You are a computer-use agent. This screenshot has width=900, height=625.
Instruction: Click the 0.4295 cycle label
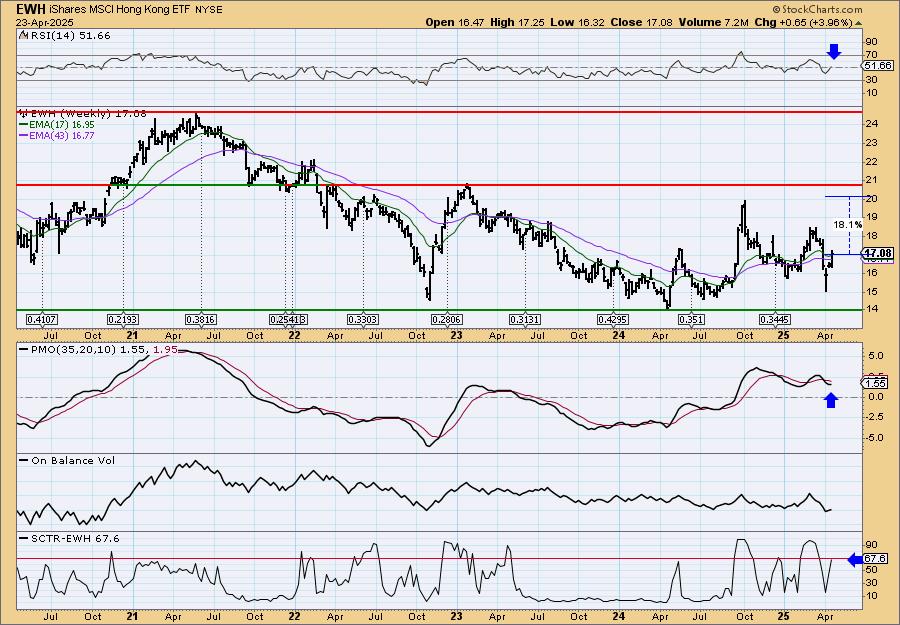(x=613, y=320)
